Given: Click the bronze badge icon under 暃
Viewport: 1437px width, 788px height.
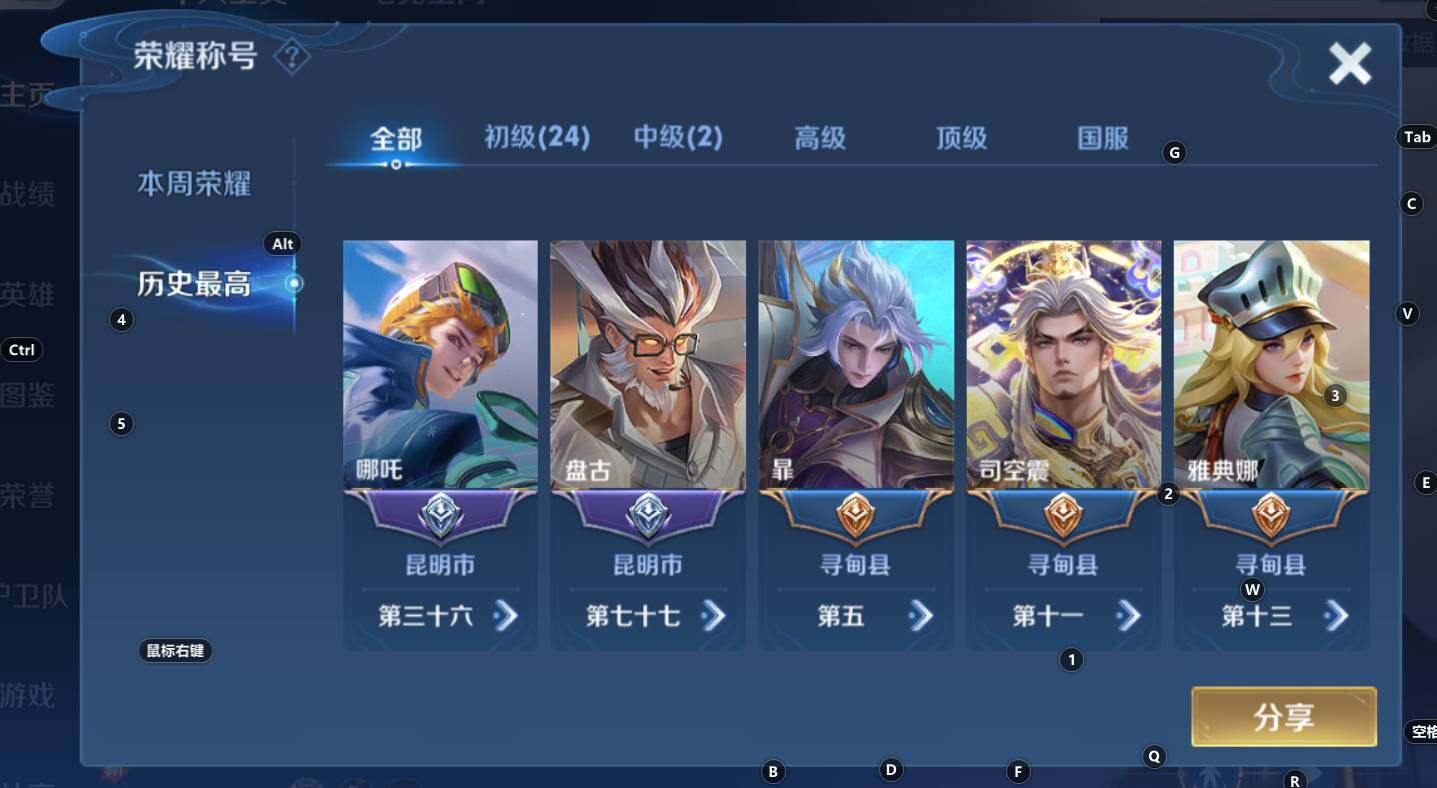Looking at the screenshot, I should click(x=856, y=516).
